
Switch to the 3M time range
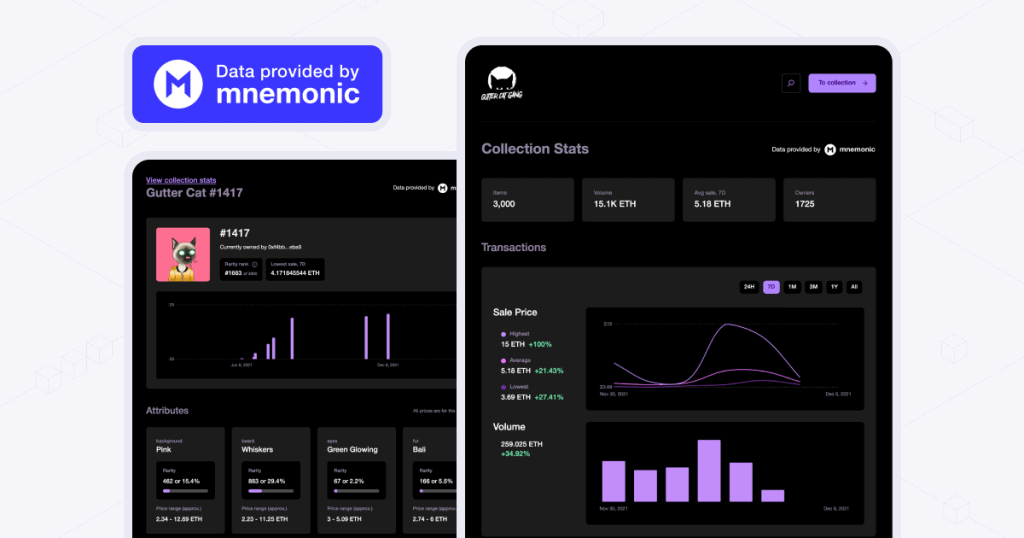813,287
